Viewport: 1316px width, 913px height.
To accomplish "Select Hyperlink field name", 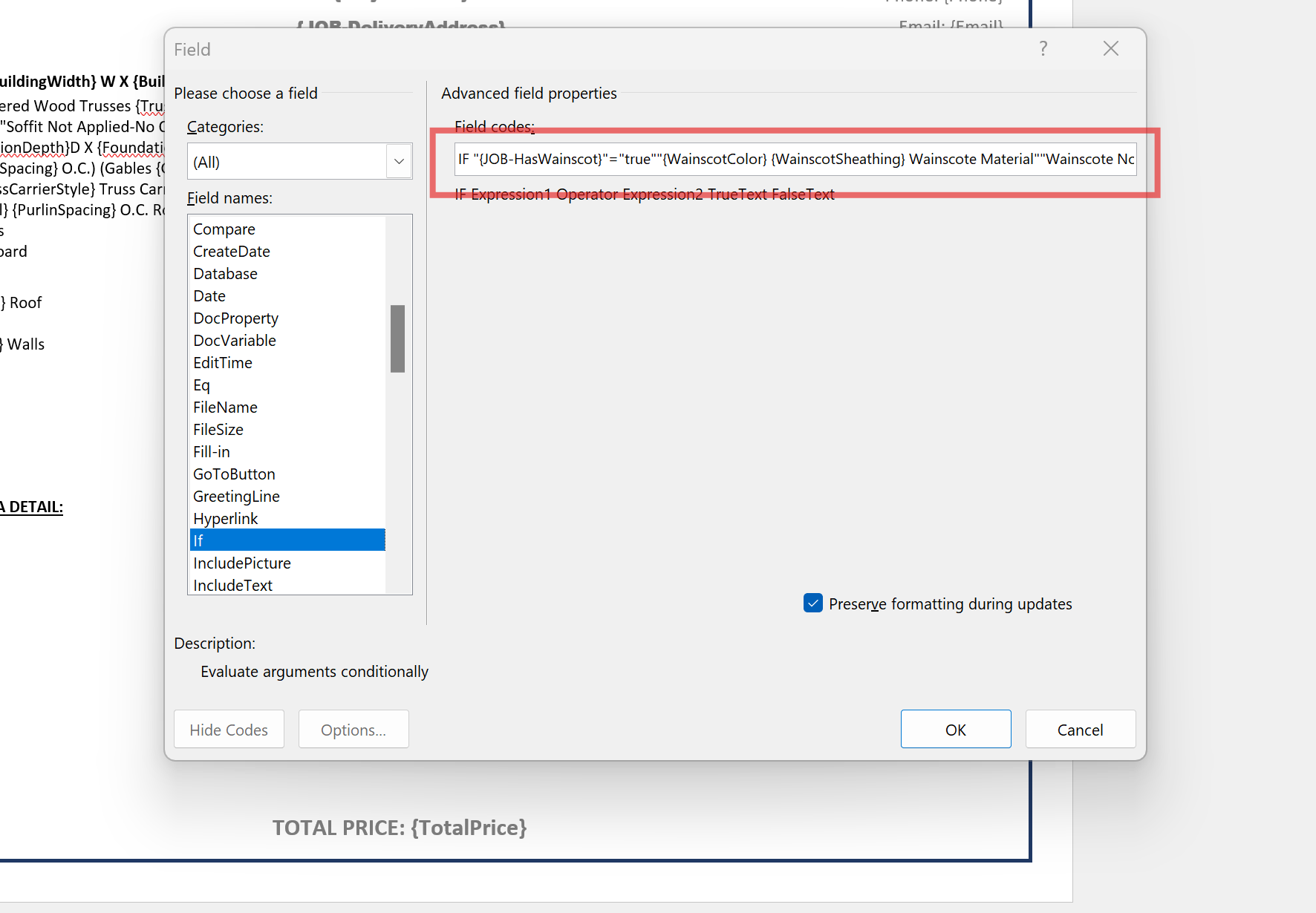I will click(225, 519).
